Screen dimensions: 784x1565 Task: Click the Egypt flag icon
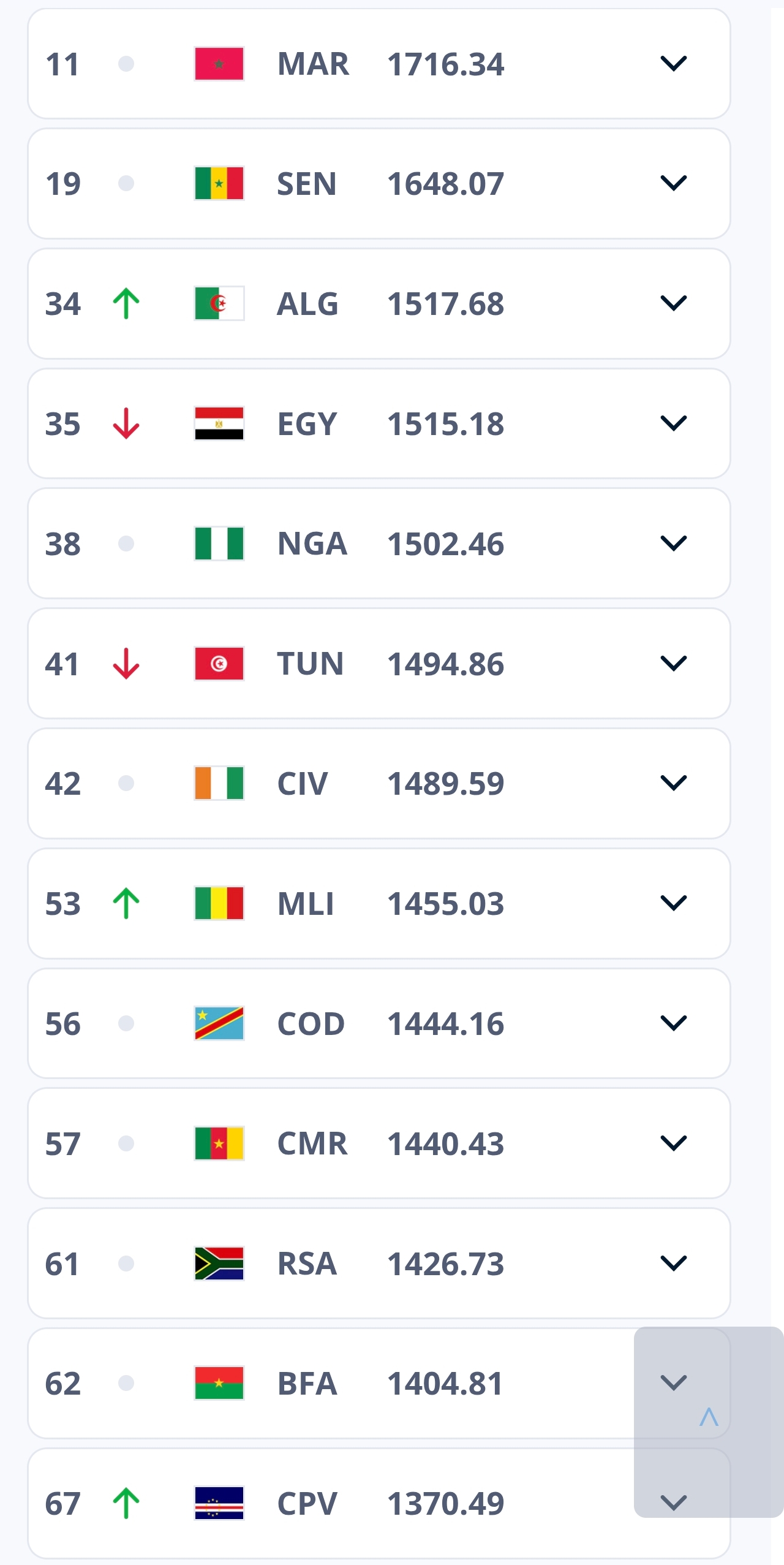click(218, 422)
